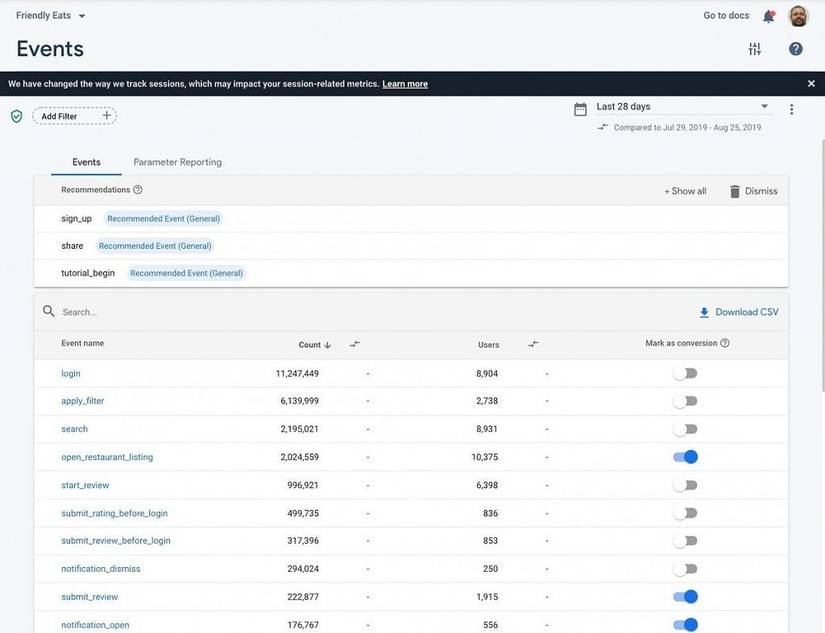This screenshot has height=633, width=825.
Task: Click the Download CSV download icon
Action: point(703,311)
